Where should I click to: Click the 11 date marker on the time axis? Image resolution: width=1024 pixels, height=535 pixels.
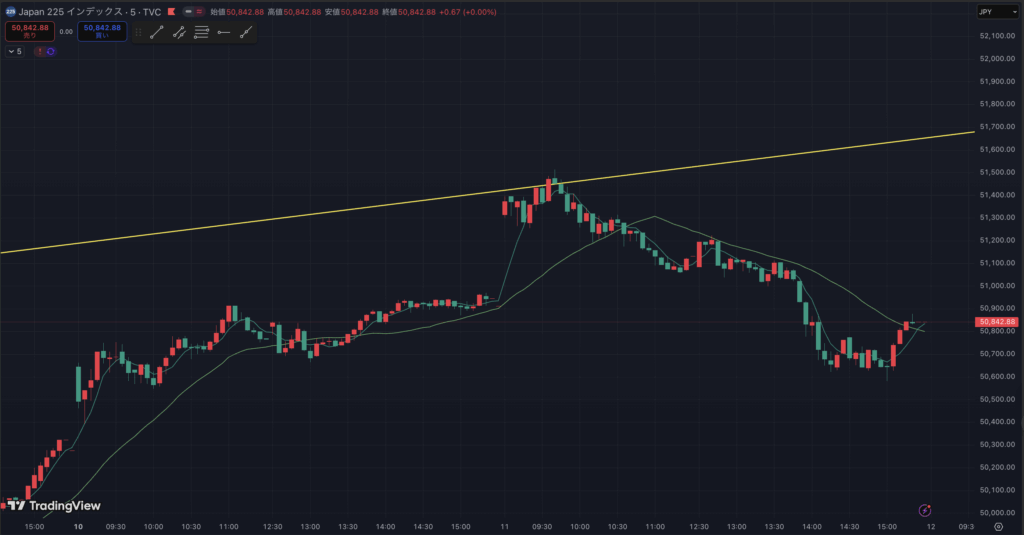[x=505, y=526]
